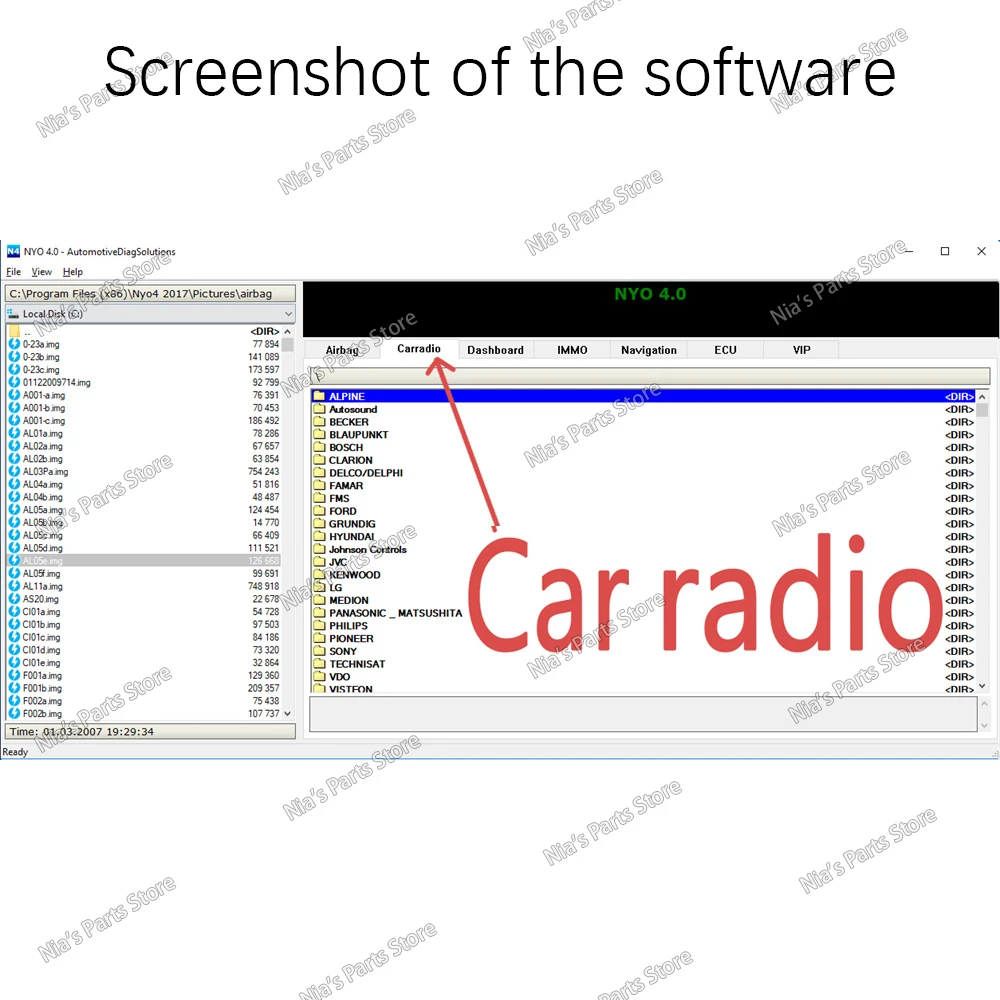Image resolution: width=1000 pixels, height=1000 pixels.
Task: Select file AL02a.img
Action: pyautogui.click(x=144, y=446)
